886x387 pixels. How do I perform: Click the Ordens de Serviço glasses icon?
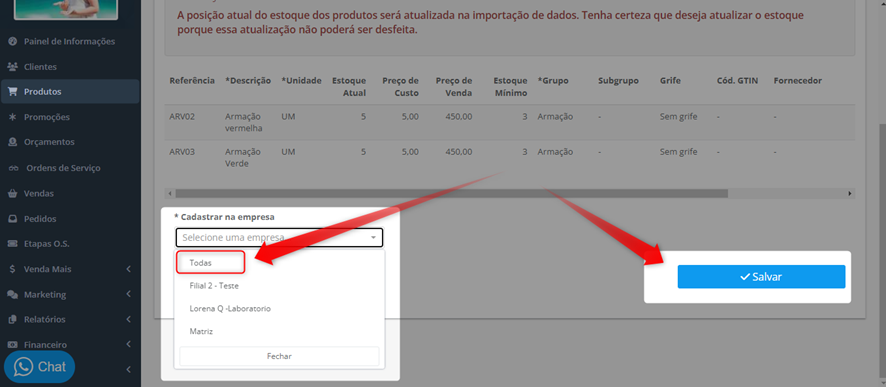12,168
